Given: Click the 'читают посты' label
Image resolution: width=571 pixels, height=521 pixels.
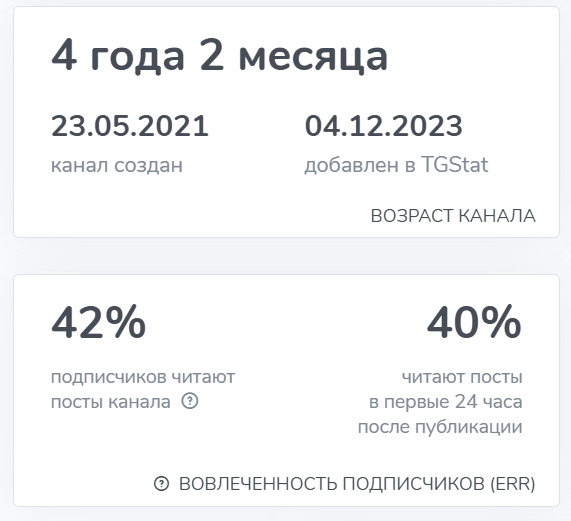Looking at the screenshot, I should point(462,377).
